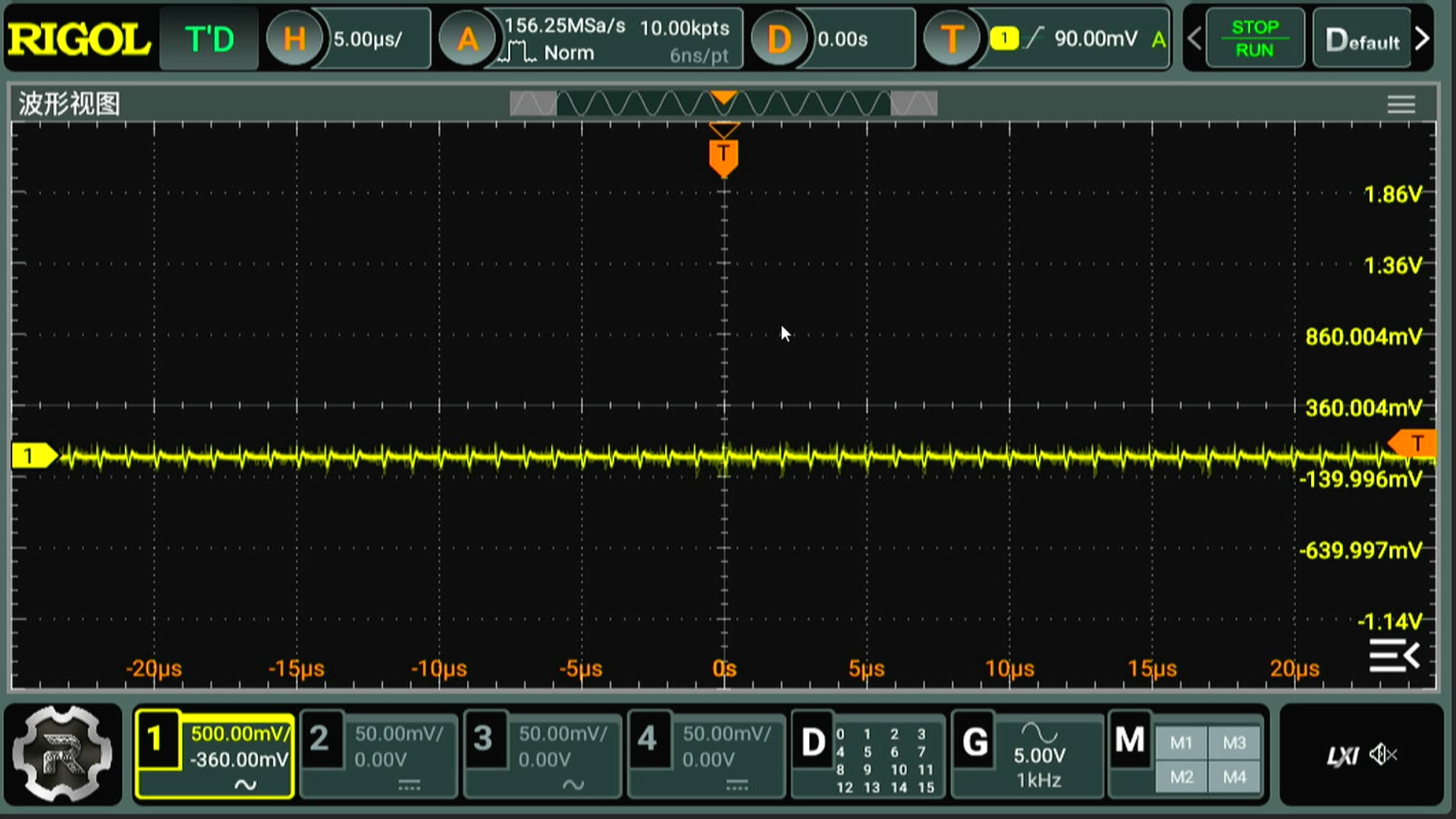This screenshot has width=1456, height=819.
Task: Open the Acquisition settings (A icon)
Action: coord(468,39)
